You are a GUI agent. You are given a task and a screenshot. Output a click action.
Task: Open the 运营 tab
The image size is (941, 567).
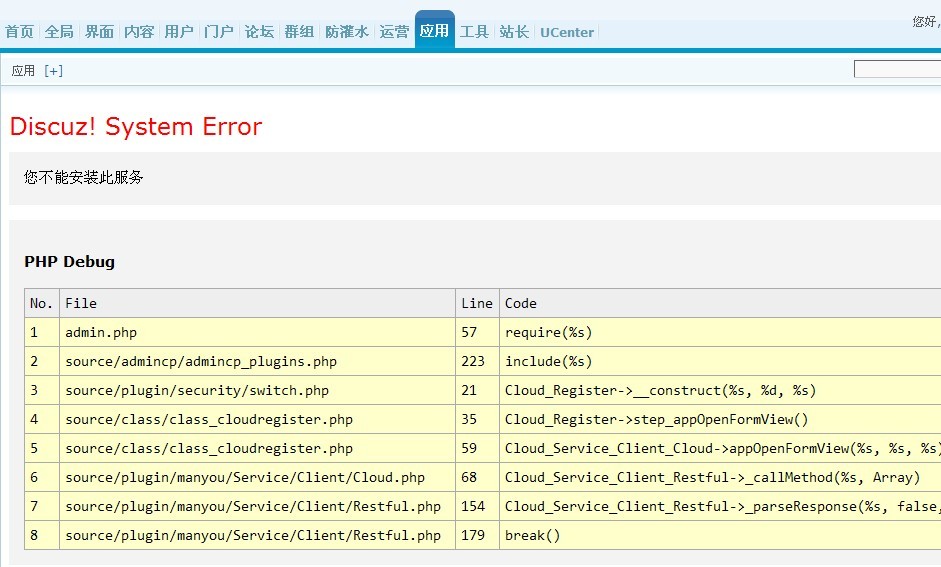[394, 32]
